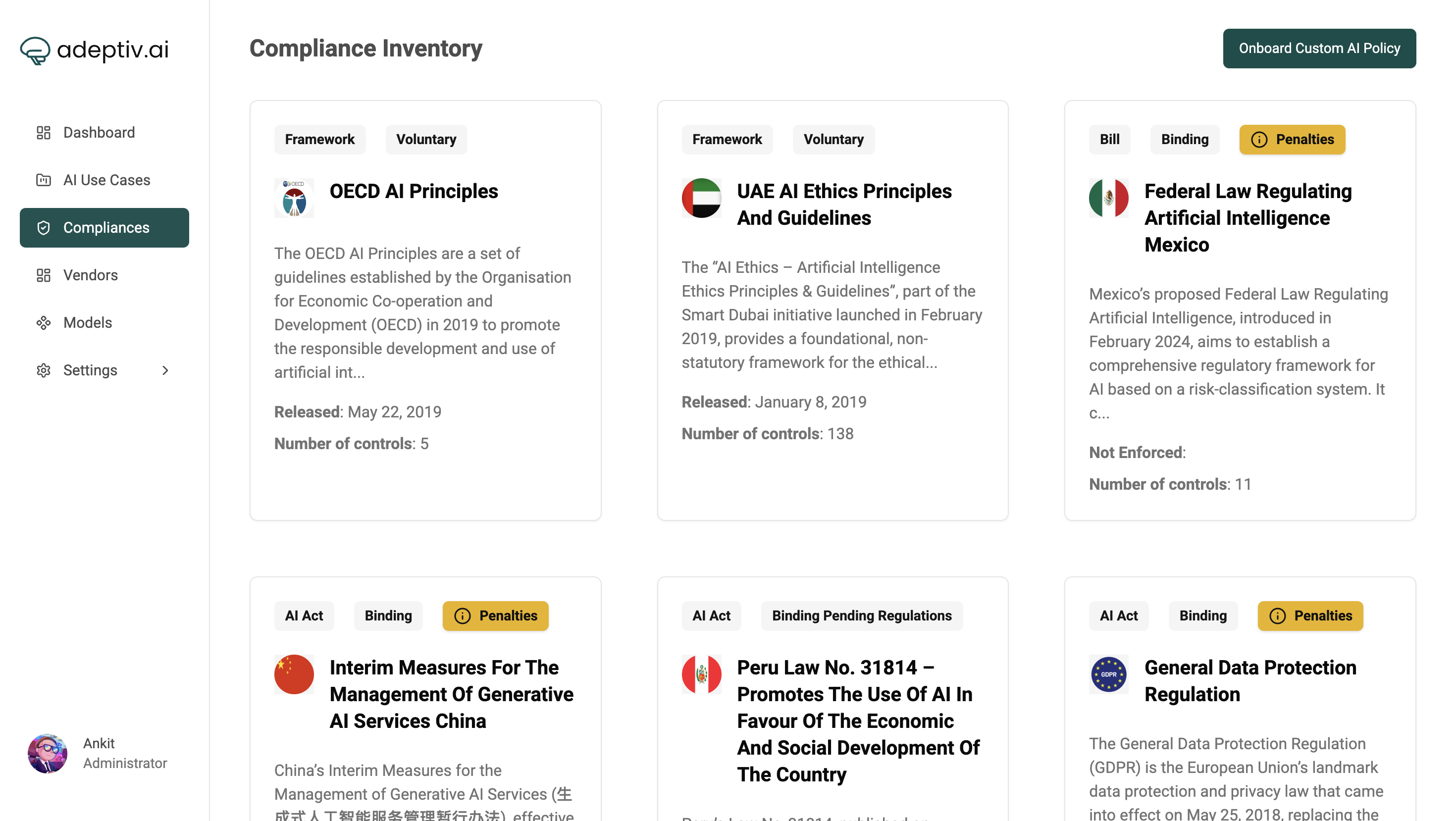Click the Mexico flag icon
The image size is (1456, 821).
tap(1108, 199)
